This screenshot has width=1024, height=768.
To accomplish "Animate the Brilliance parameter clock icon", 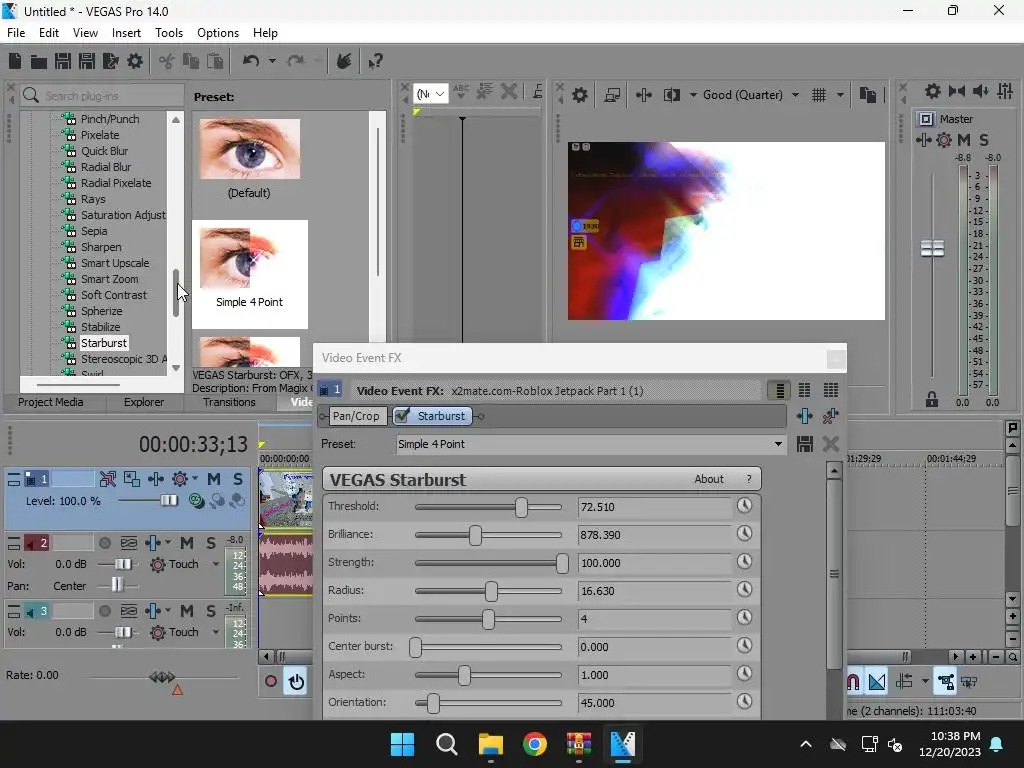I will [x=744, y=534].
